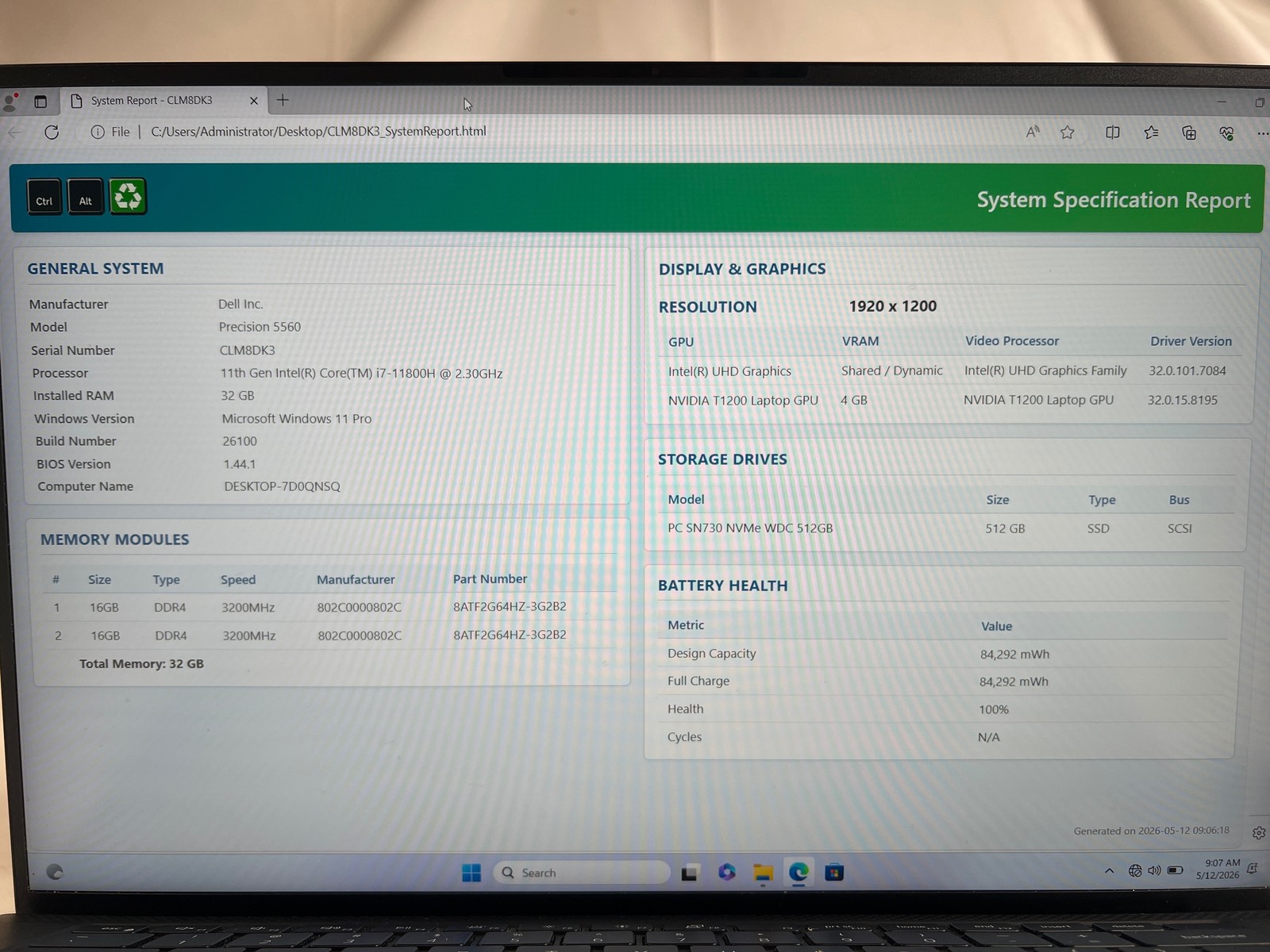
Task: Open the Windows Start menu
Action: click(x=471, y=873)
